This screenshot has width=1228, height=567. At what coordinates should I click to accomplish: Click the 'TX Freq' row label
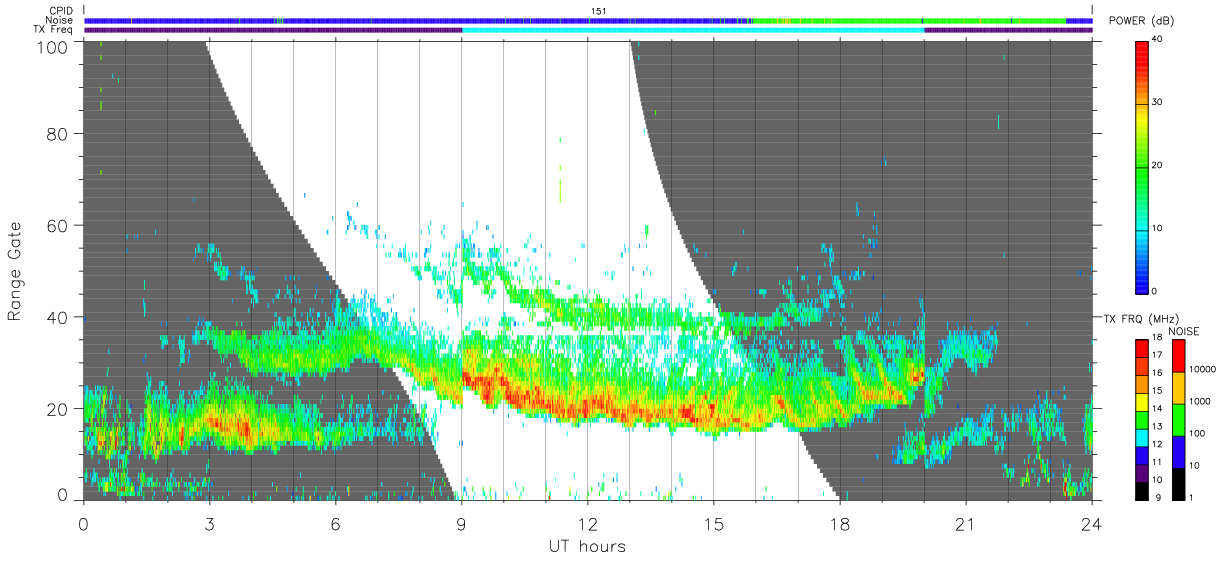(x=53, y=29)
